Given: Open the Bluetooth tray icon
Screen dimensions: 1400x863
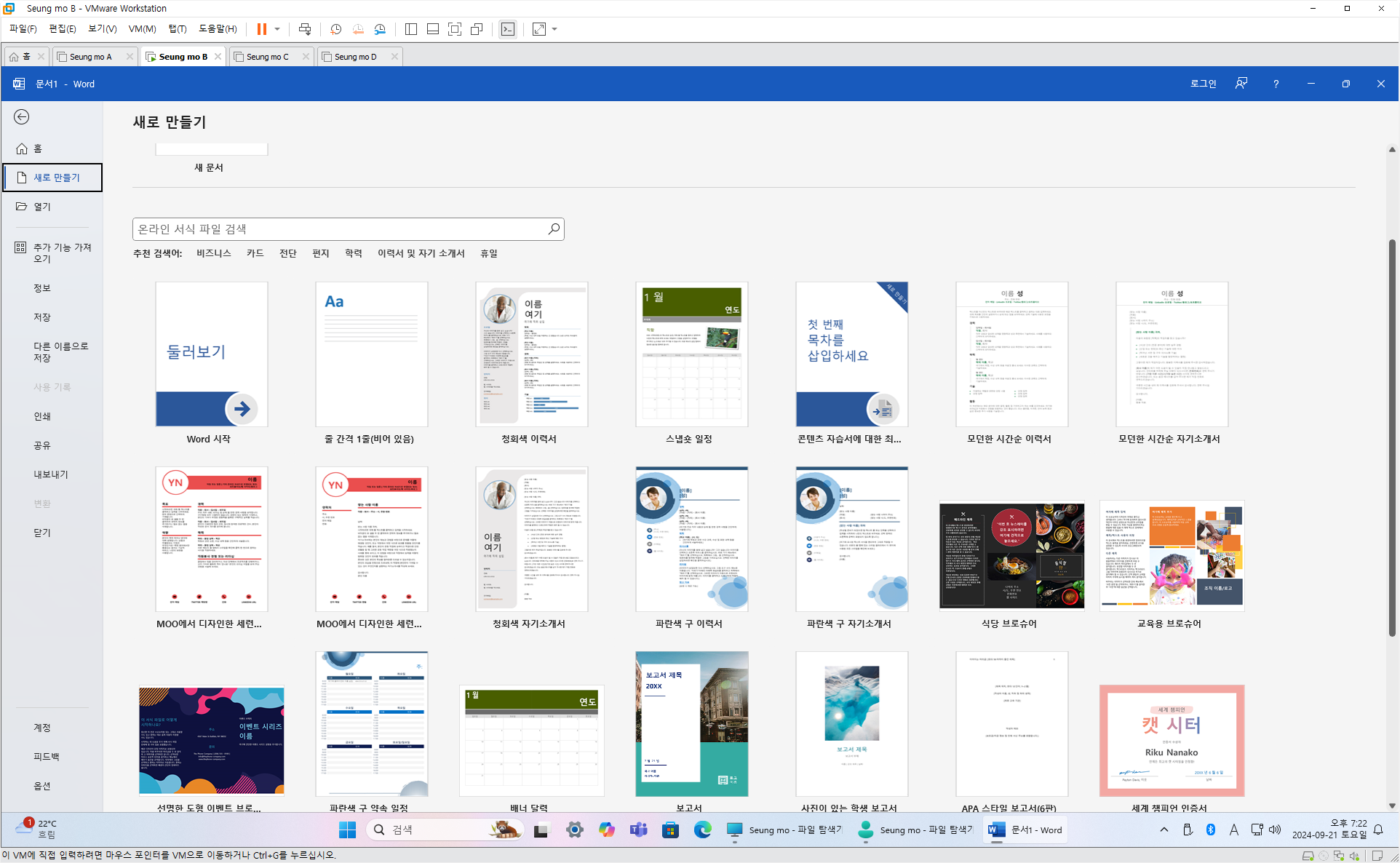Looking at the screenshot, I should pos(1211,830).
